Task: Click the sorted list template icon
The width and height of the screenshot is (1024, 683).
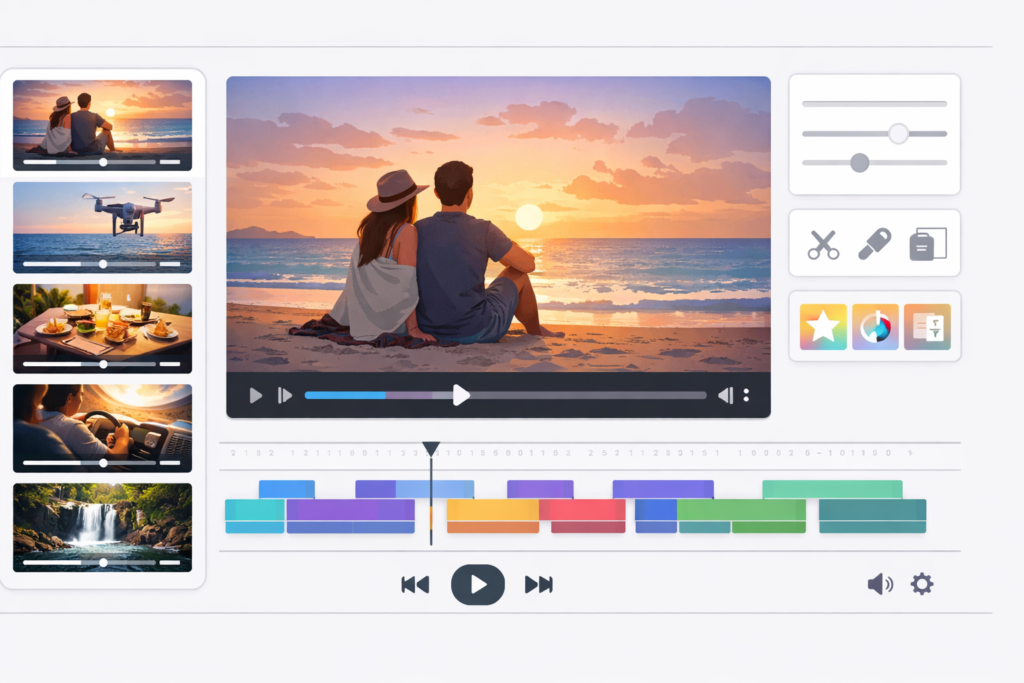Action: point(929,325)
